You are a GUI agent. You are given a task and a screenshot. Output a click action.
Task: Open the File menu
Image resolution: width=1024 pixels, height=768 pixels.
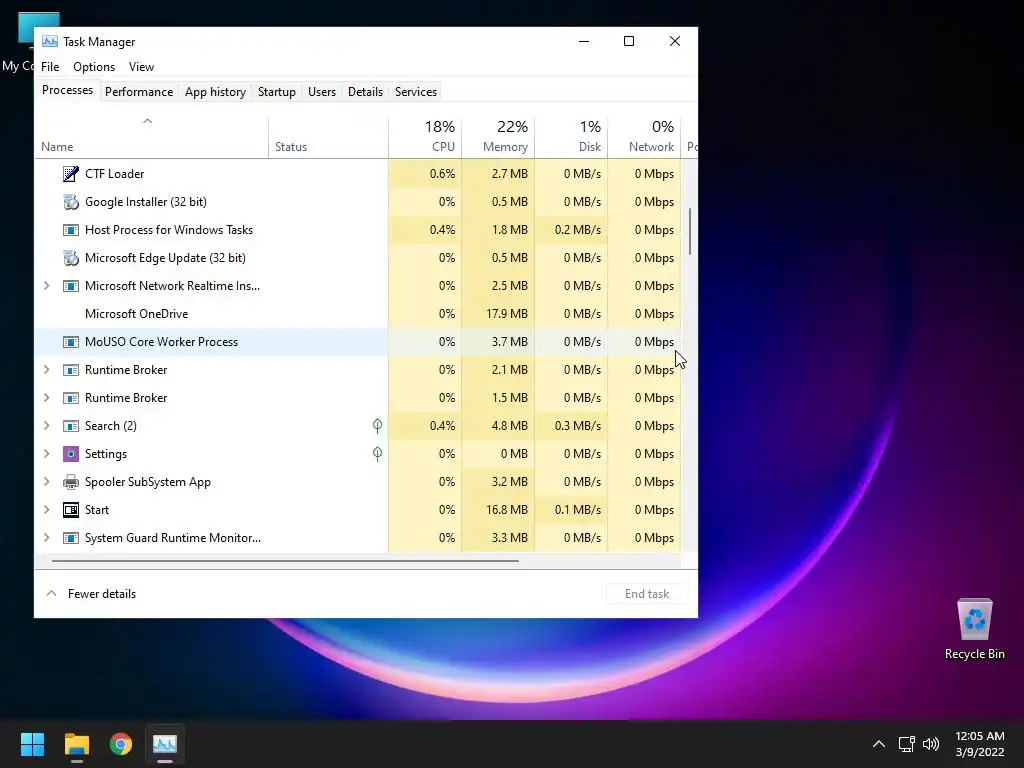[x=50, y=67]
